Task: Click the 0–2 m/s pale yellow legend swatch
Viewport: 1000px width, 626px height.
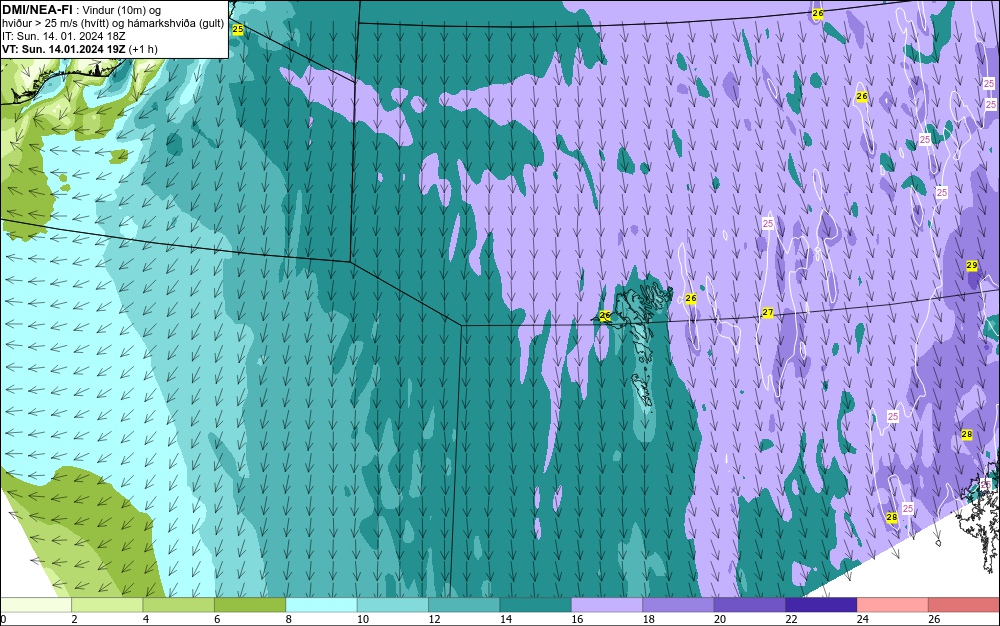Action: click(36, 605)
